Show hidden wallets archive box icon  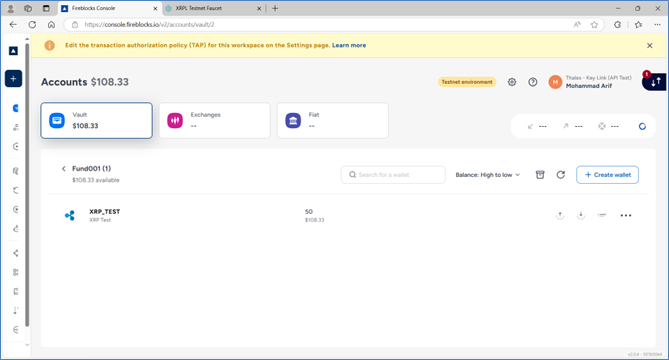[540, 175]
